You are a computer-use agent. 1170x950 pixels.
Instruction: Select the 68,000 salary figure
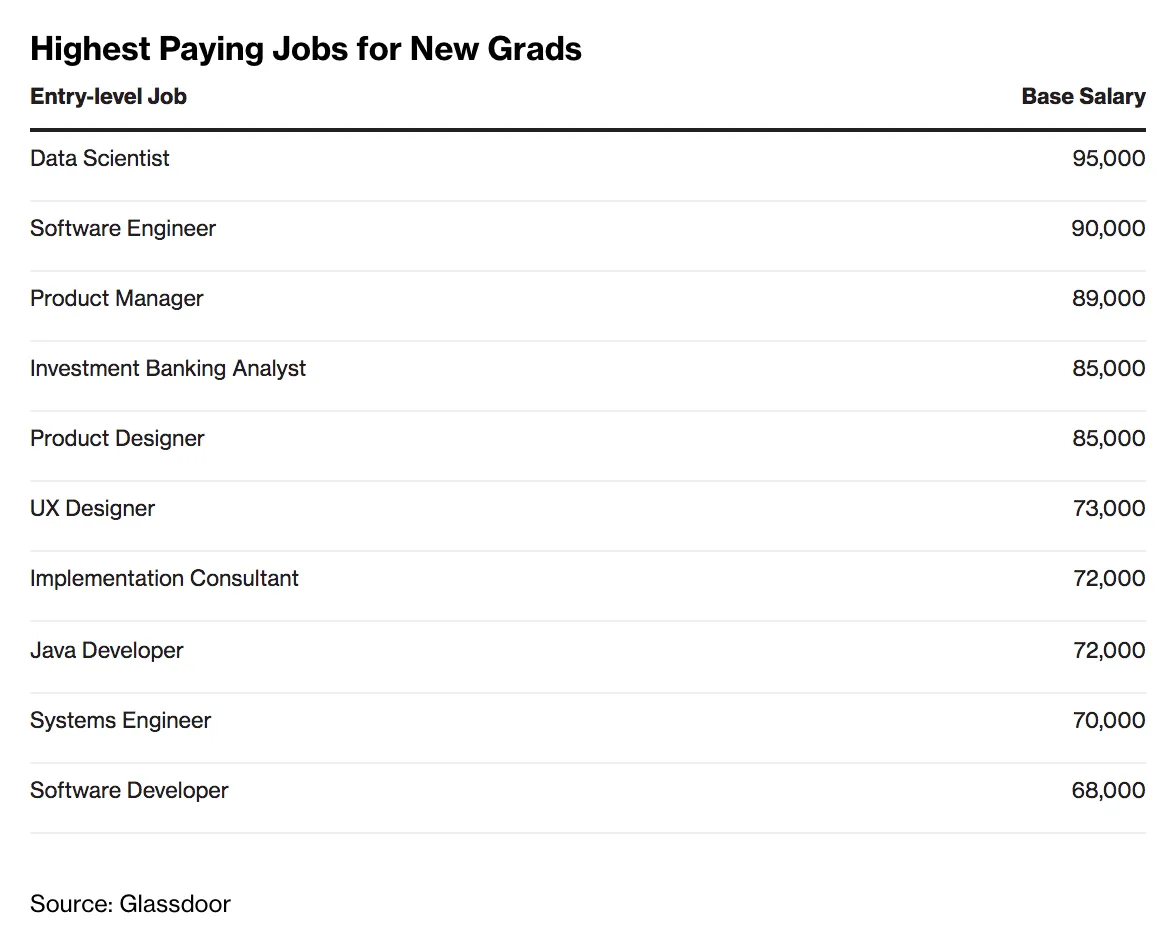click(1108, 791)
